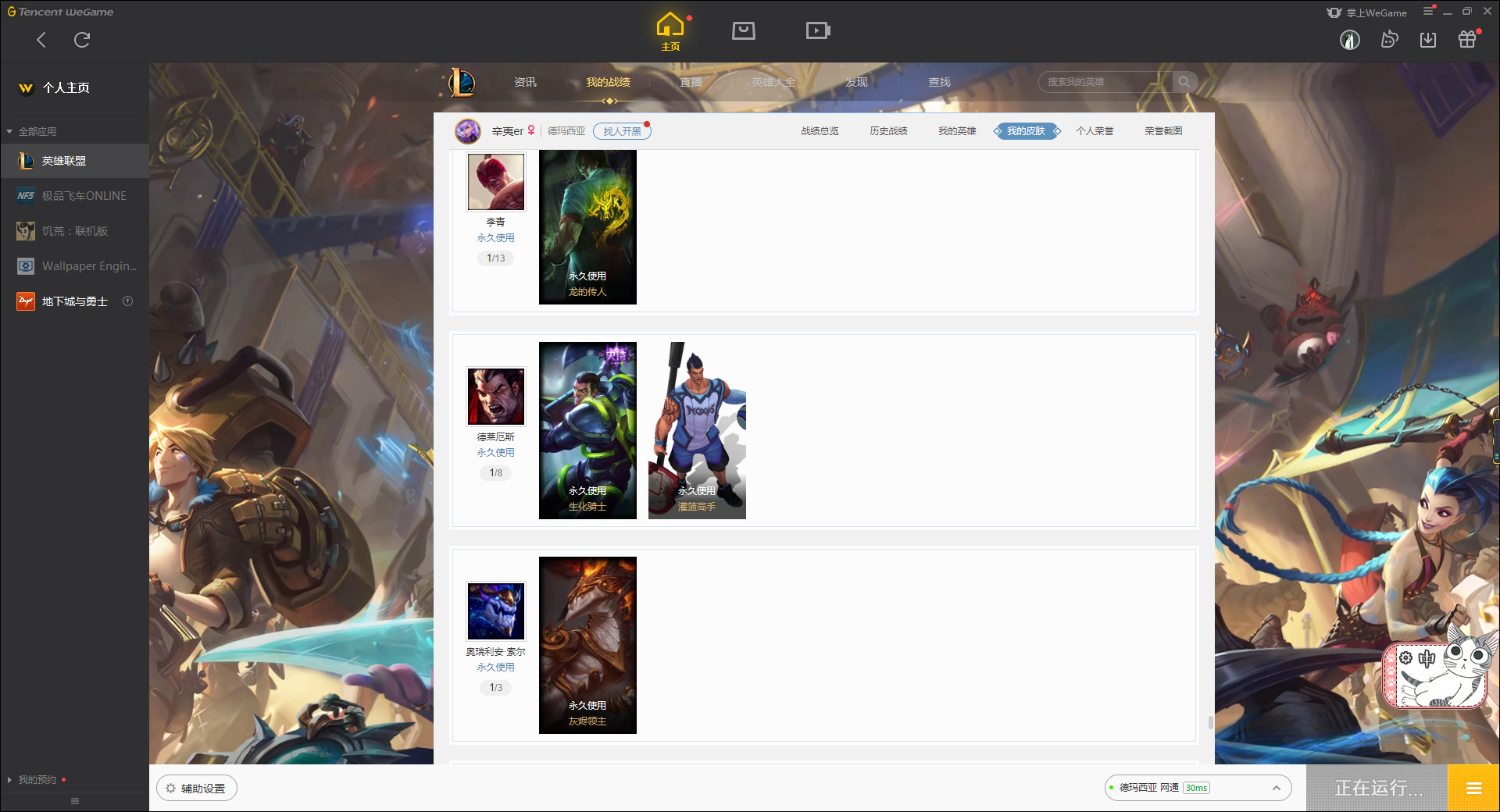This screenshot has height=812, width=1500.
Task: Click the cat input-method gear icon
Action: pyautogui.click(x=1406, y=658)
